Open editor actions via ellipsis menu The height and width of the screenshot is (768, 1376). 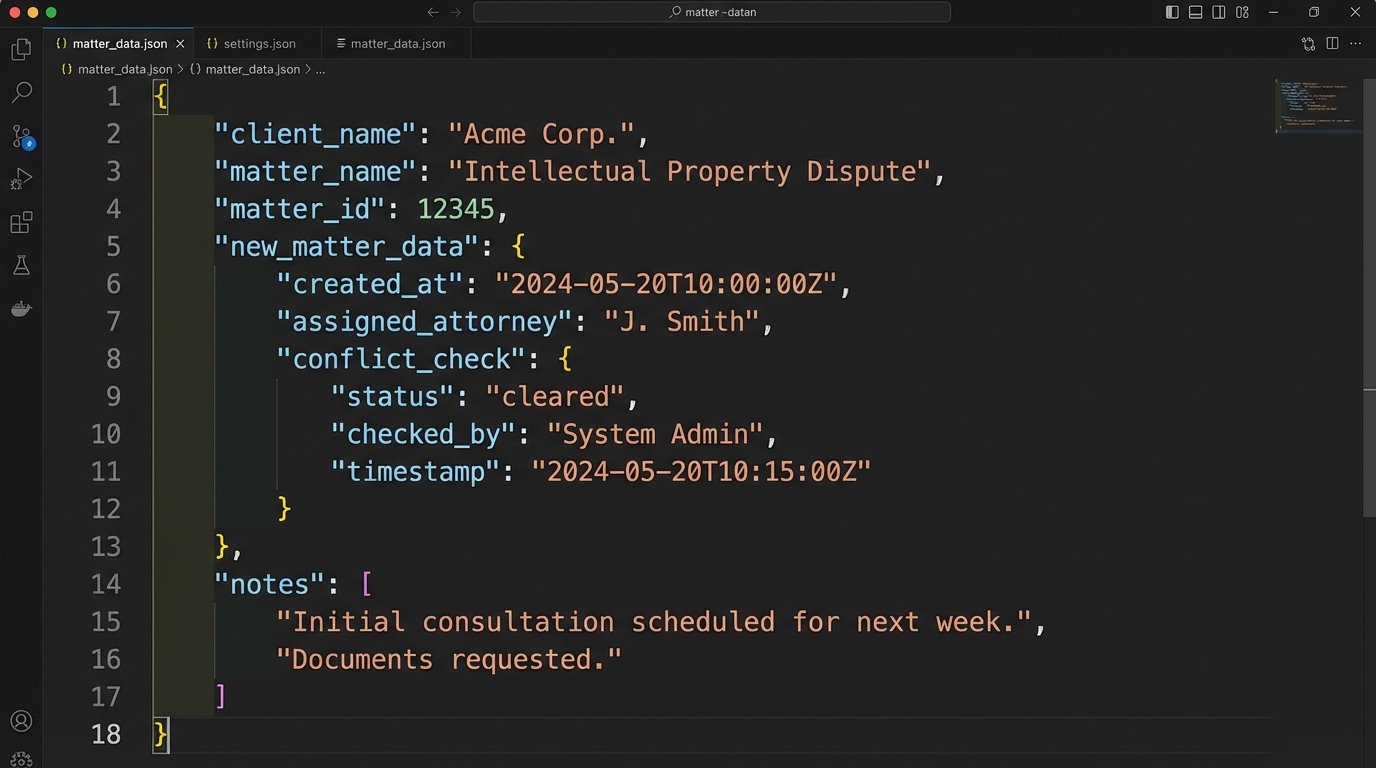pos(1356,44)
